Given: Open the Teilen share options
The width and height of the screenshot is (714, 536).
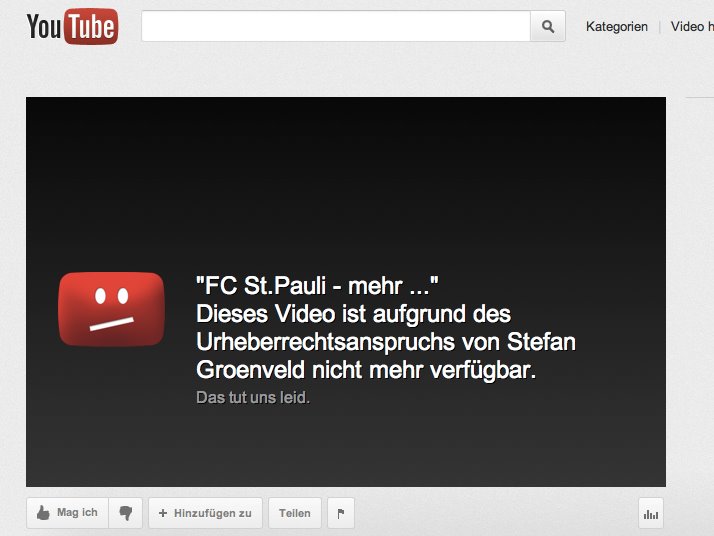Looking at the screenshot, I should [x=295, y=513].
